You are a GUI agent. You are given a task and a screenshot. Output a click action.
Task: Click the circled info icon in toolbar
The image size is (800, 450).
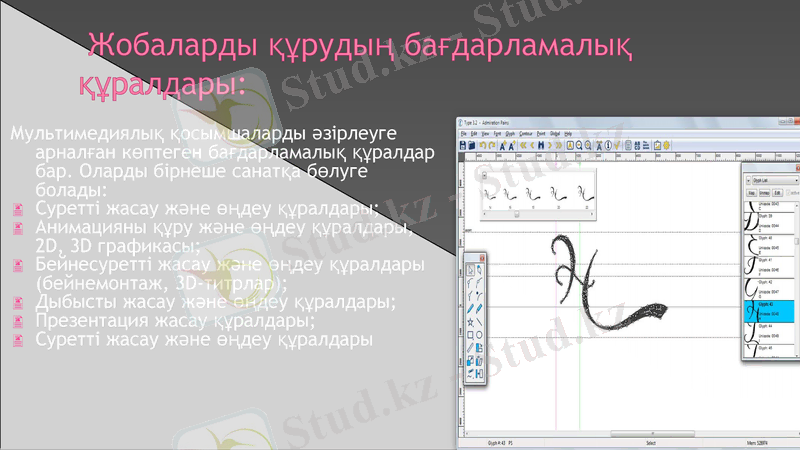[608, 145]
